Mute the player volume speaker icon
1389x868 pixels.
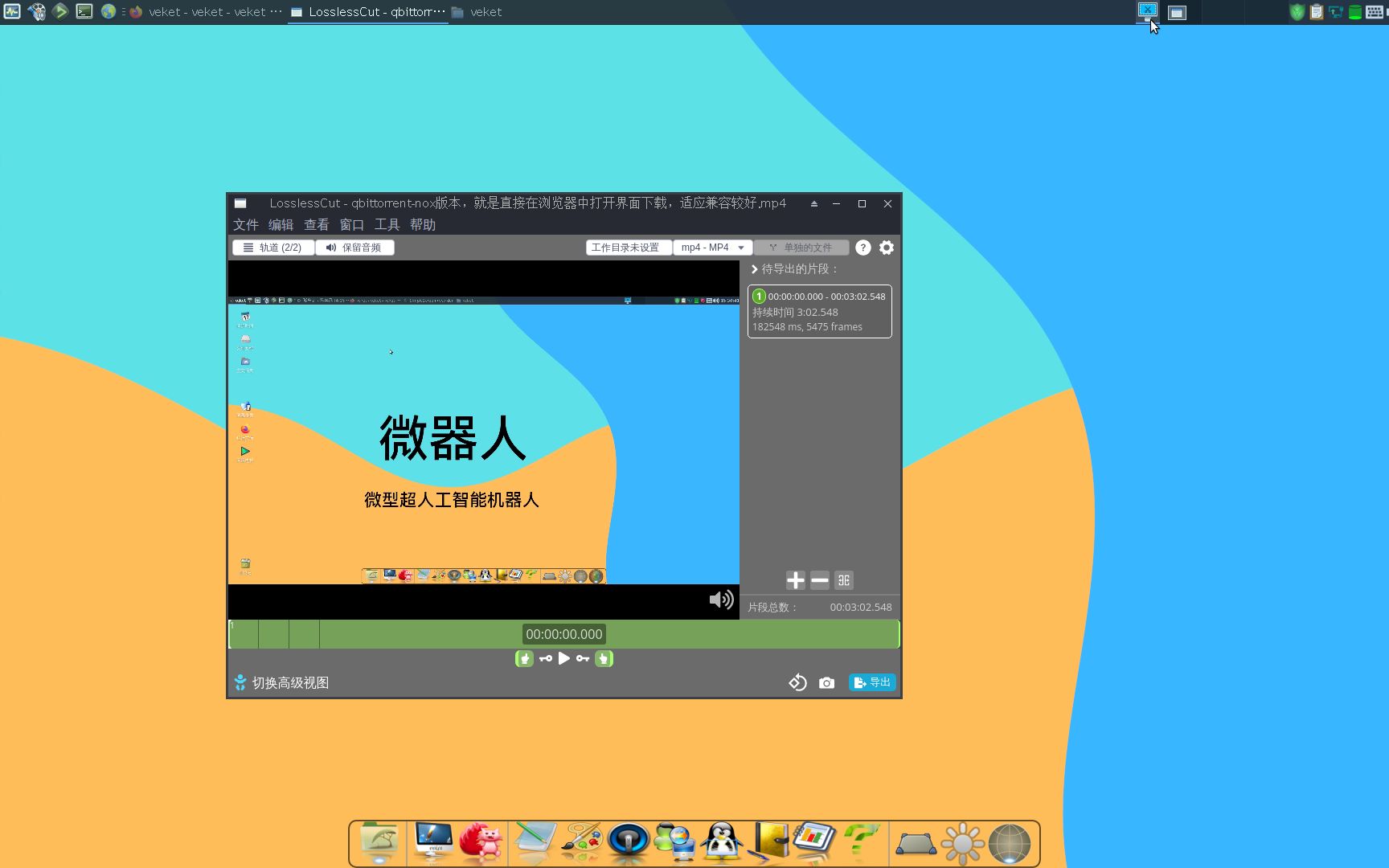(x=720, y=600)
